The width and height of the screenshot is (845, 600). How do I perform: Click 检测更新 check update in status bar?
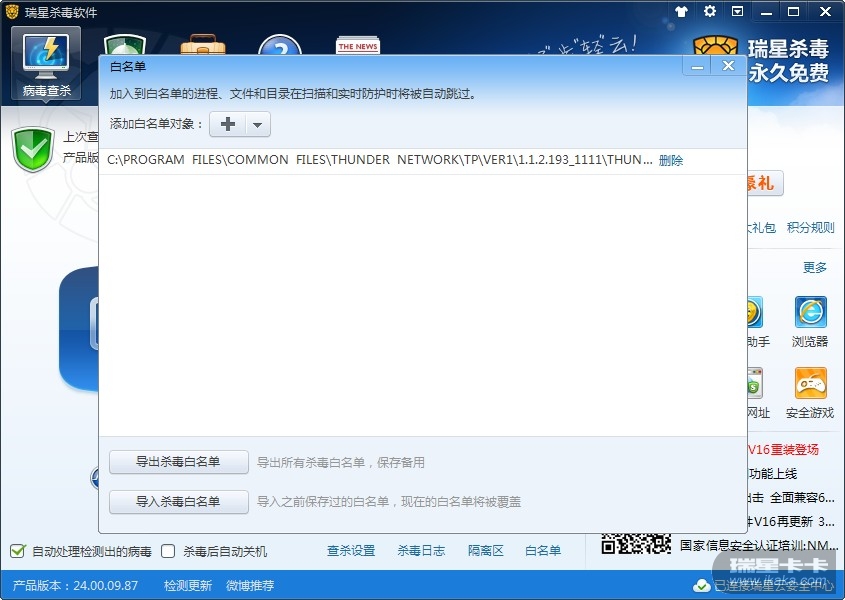click(x=188, y=585)
